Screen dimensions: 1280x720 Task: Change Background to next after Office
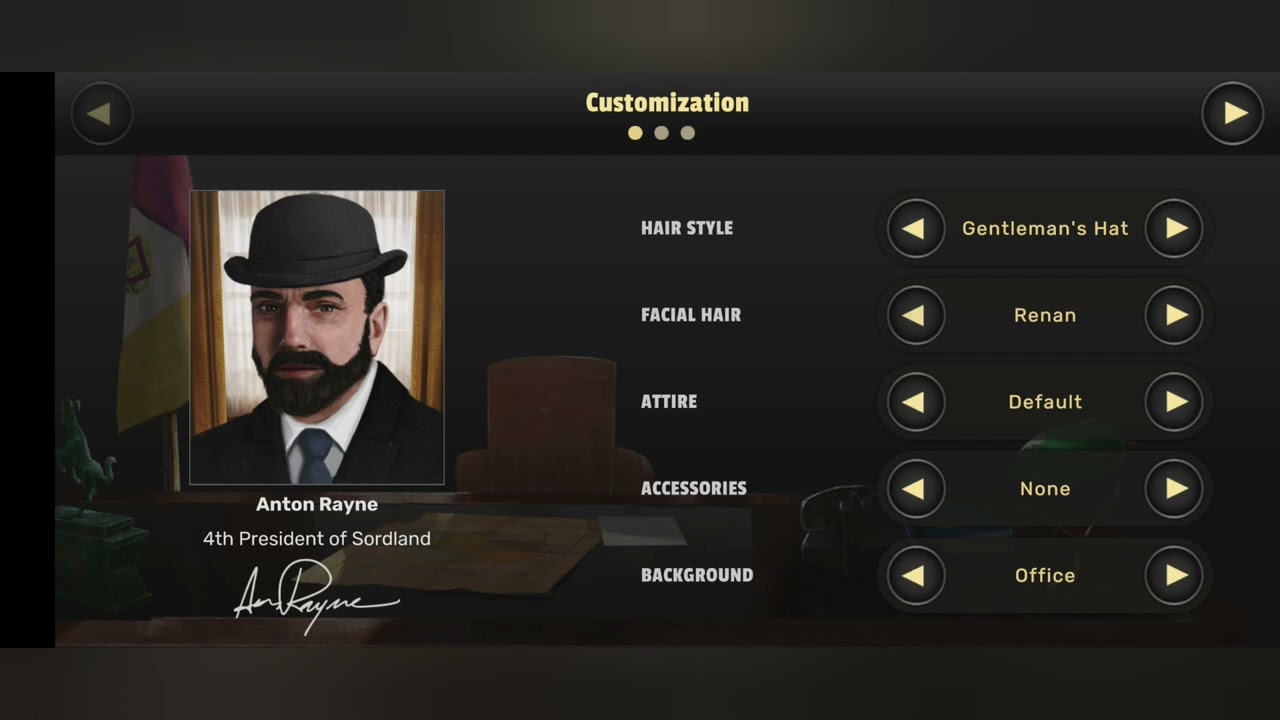coord(1174,575)
